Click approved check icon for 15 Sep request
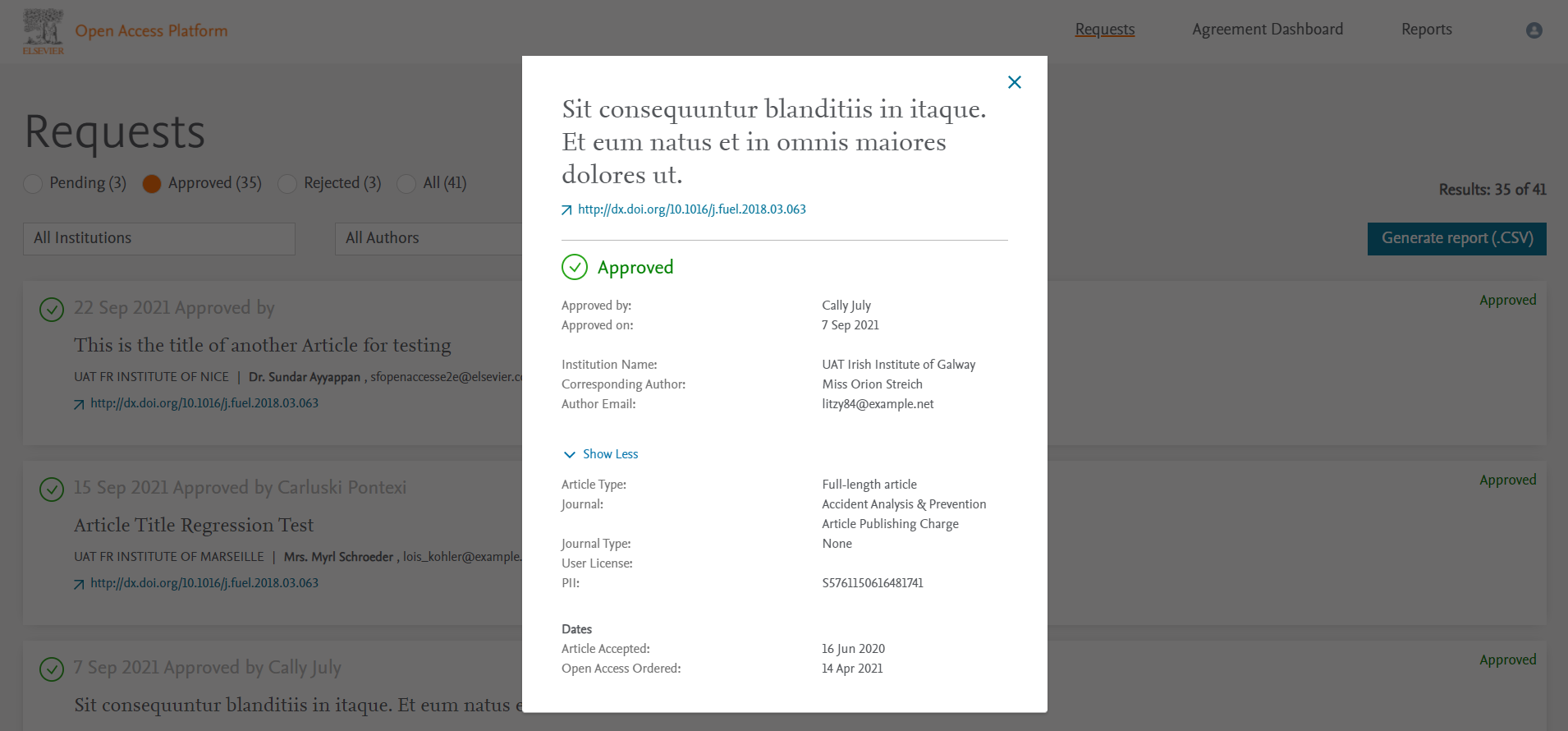 (52, 490)
